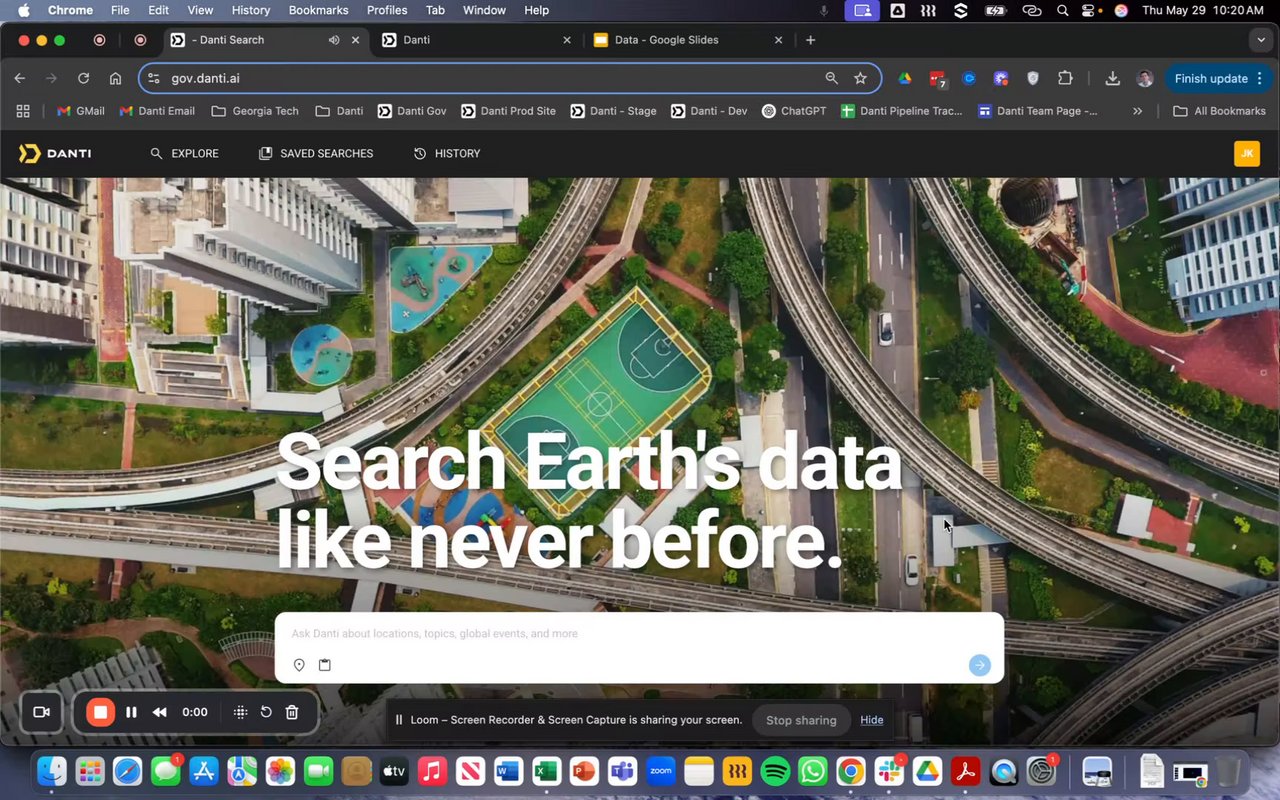The image size is (1280, 800).
Task: Click the location pin icon in search box
Action: (299, 665)
